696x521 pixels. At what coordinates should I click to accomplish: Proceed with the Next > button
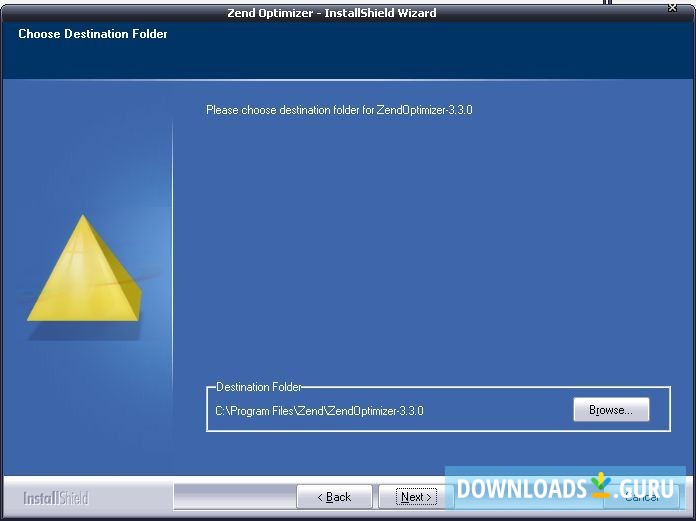click(x=416, y=497)
